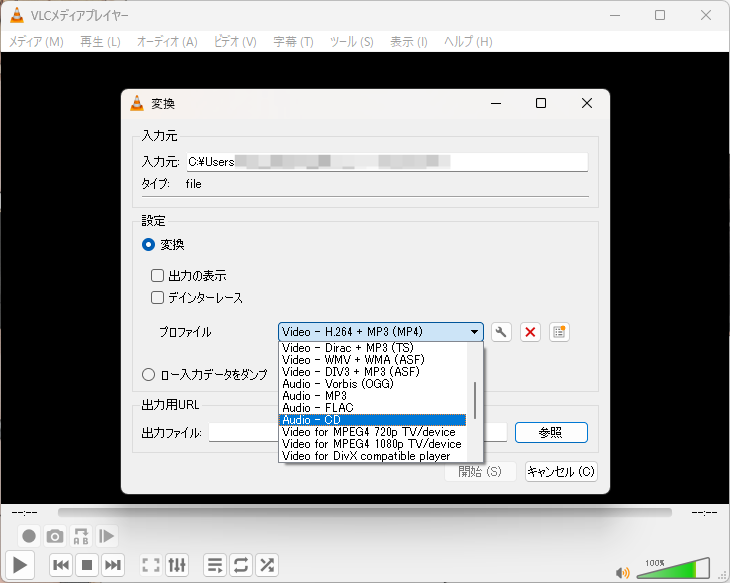Click frame-by-frame button
This screenshot has height=583, width=730.
107,536
